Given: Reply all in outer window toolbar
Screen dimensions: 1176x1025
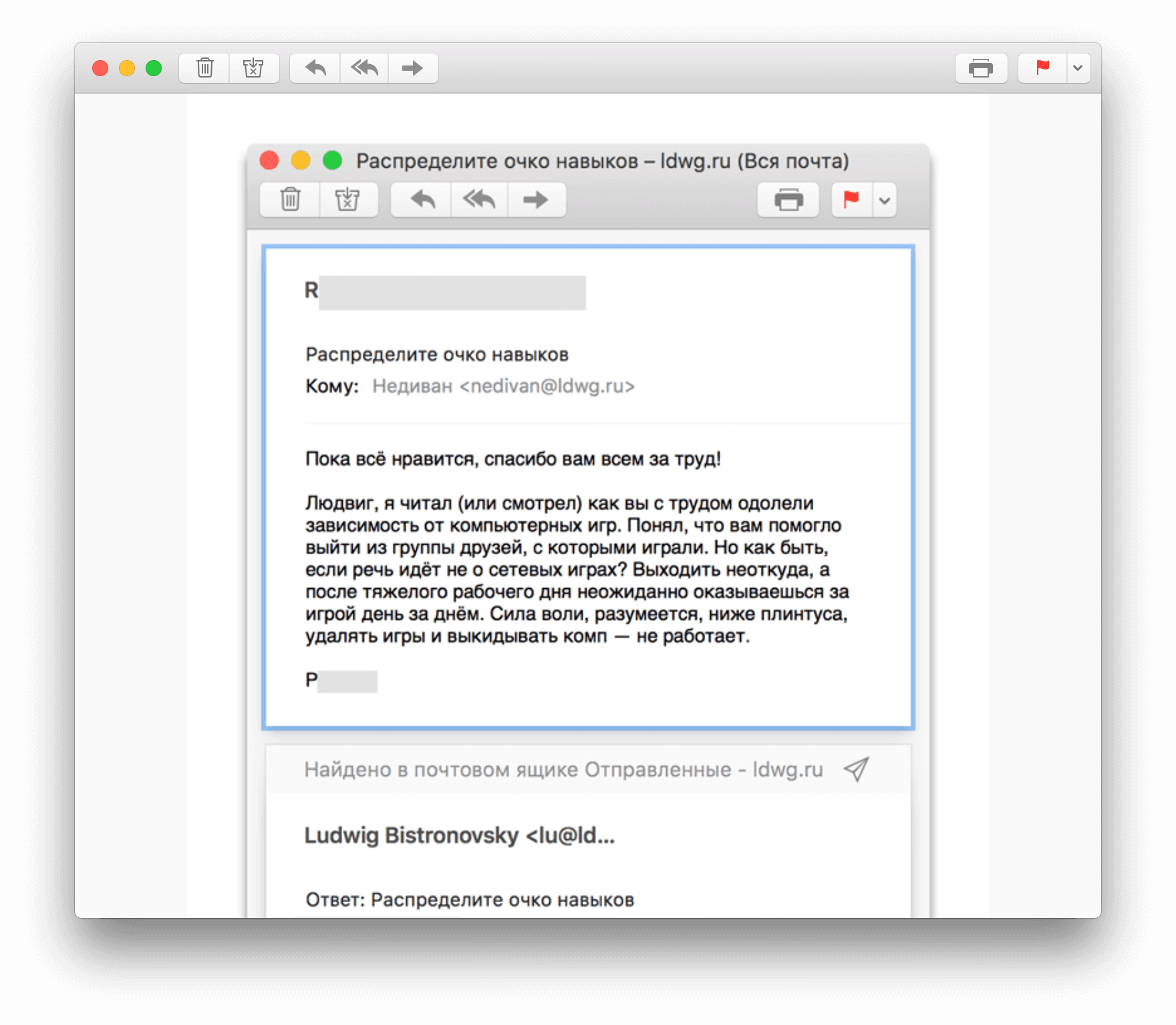Looking at the screenshot, I should pos(365,68).
